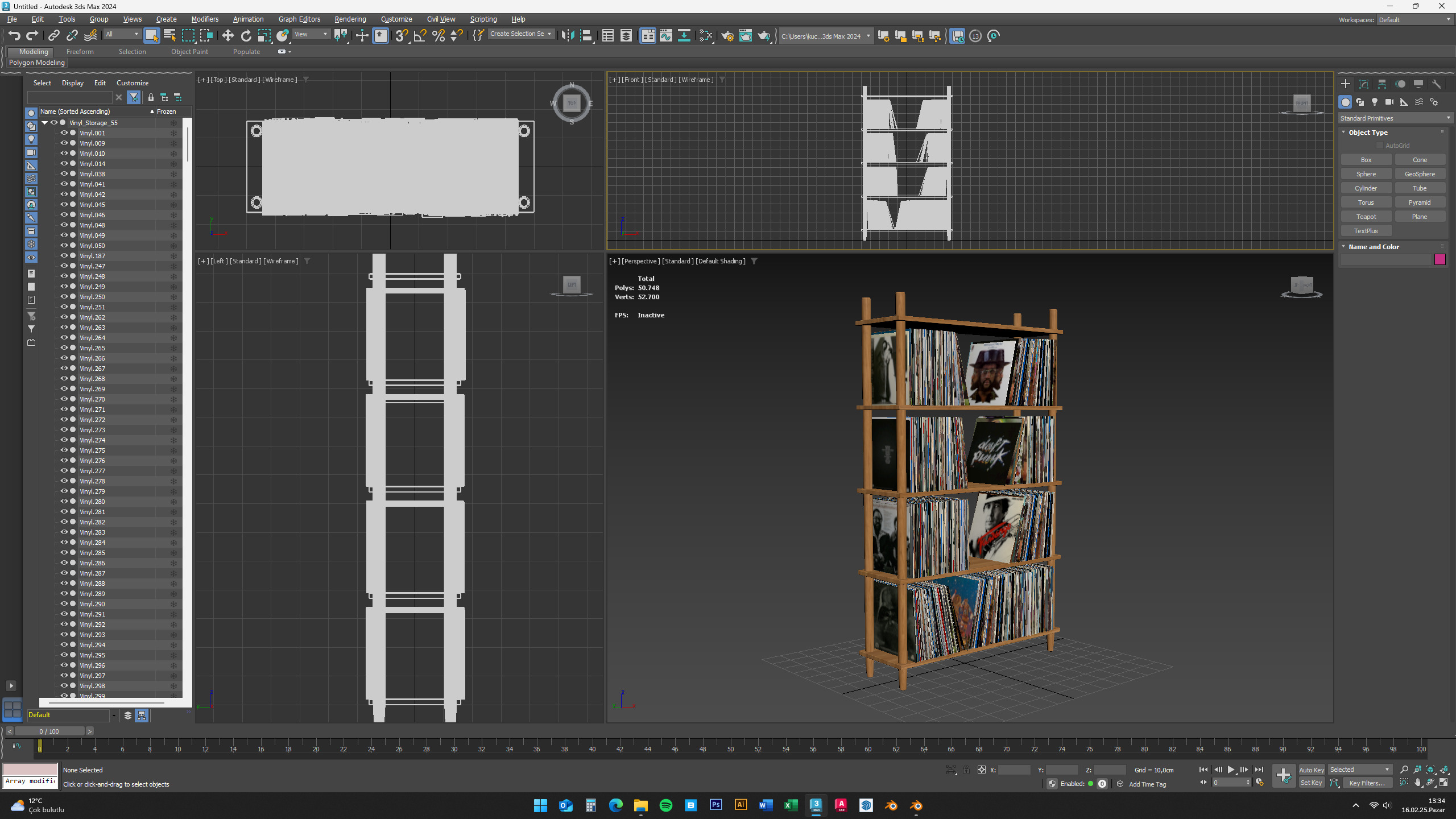Image resolution: width=1456 pixels, height=819 pixels.
Task: Open Spotify from the Windows taskbar
Action: 666,805
